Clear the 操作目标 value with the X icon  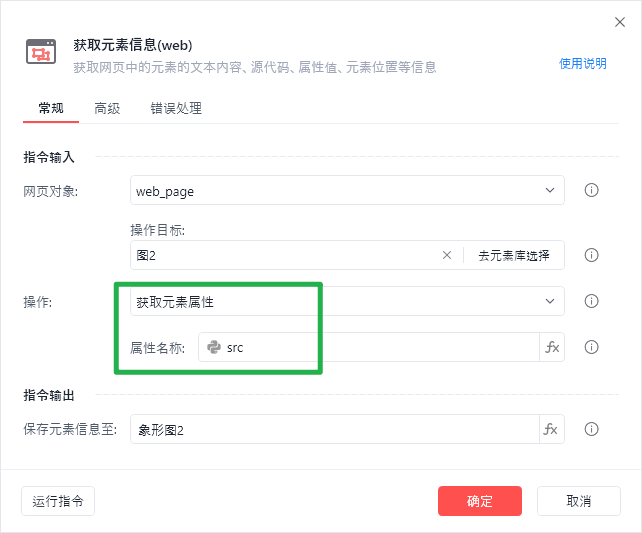click(447, 255)
